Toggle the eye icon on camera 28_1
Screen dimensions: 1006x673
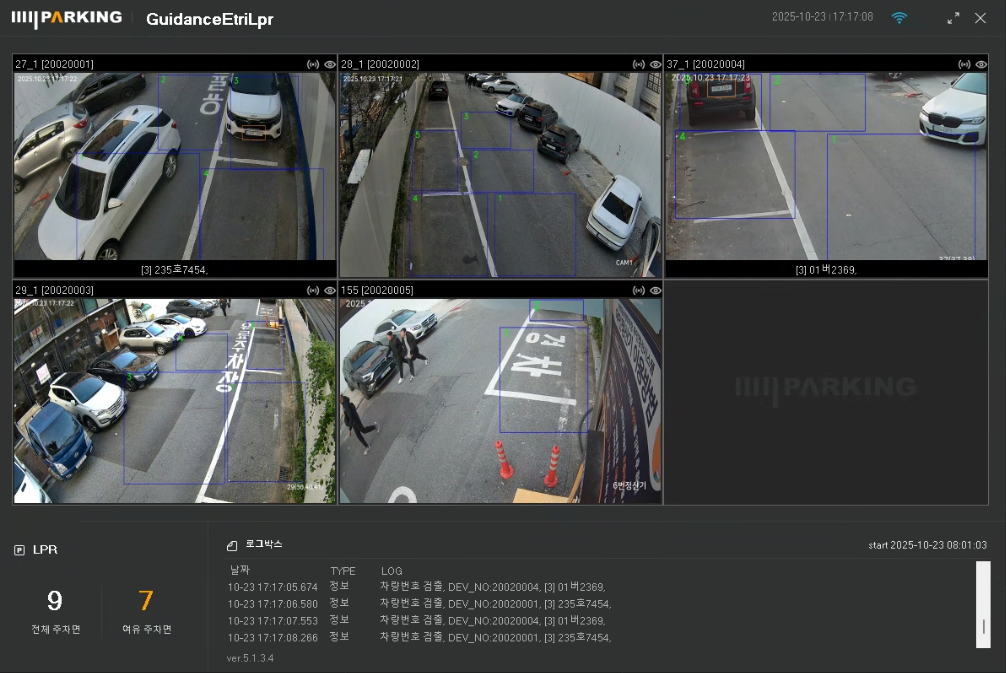click(655, 64)
